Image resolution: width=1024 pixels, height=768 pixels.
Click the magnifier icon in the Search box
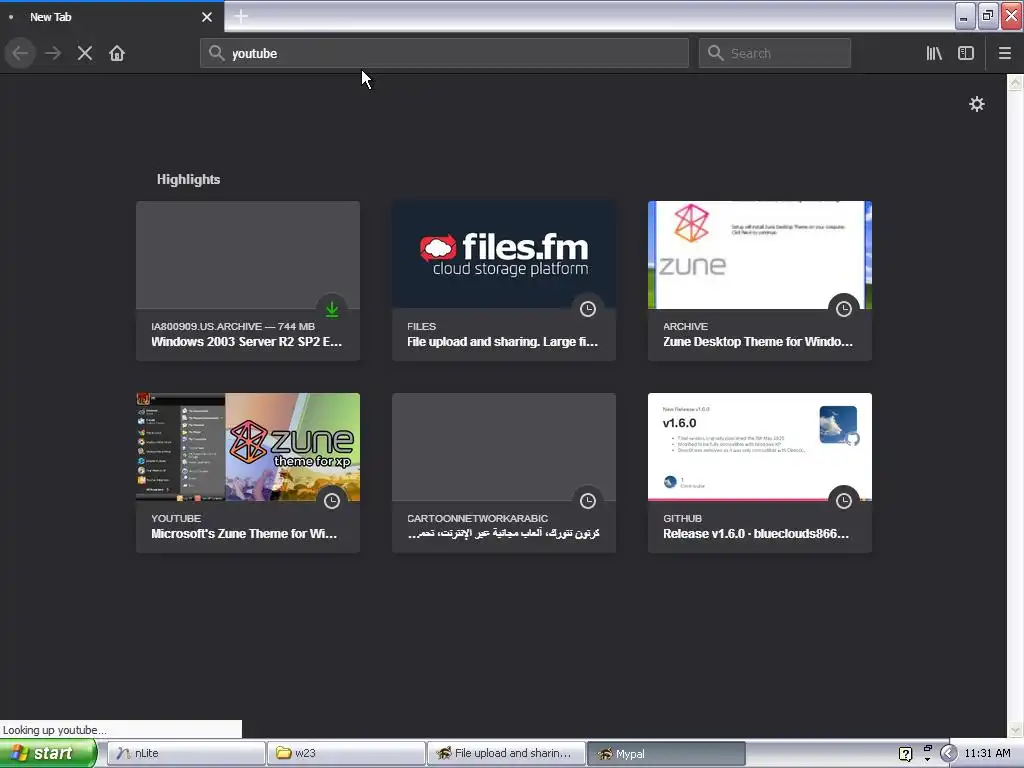pos(716,54)
